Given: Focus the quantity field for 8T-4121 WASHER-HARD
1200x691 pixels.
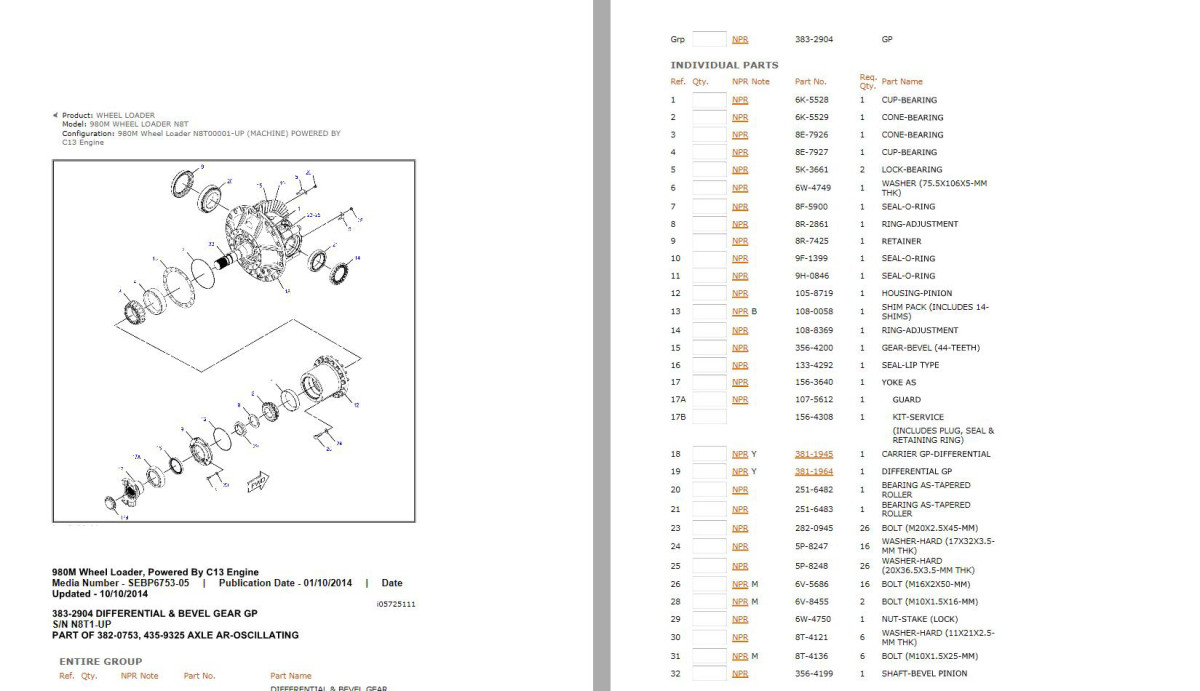Looking at the screenshot, I should click(709, 638).
